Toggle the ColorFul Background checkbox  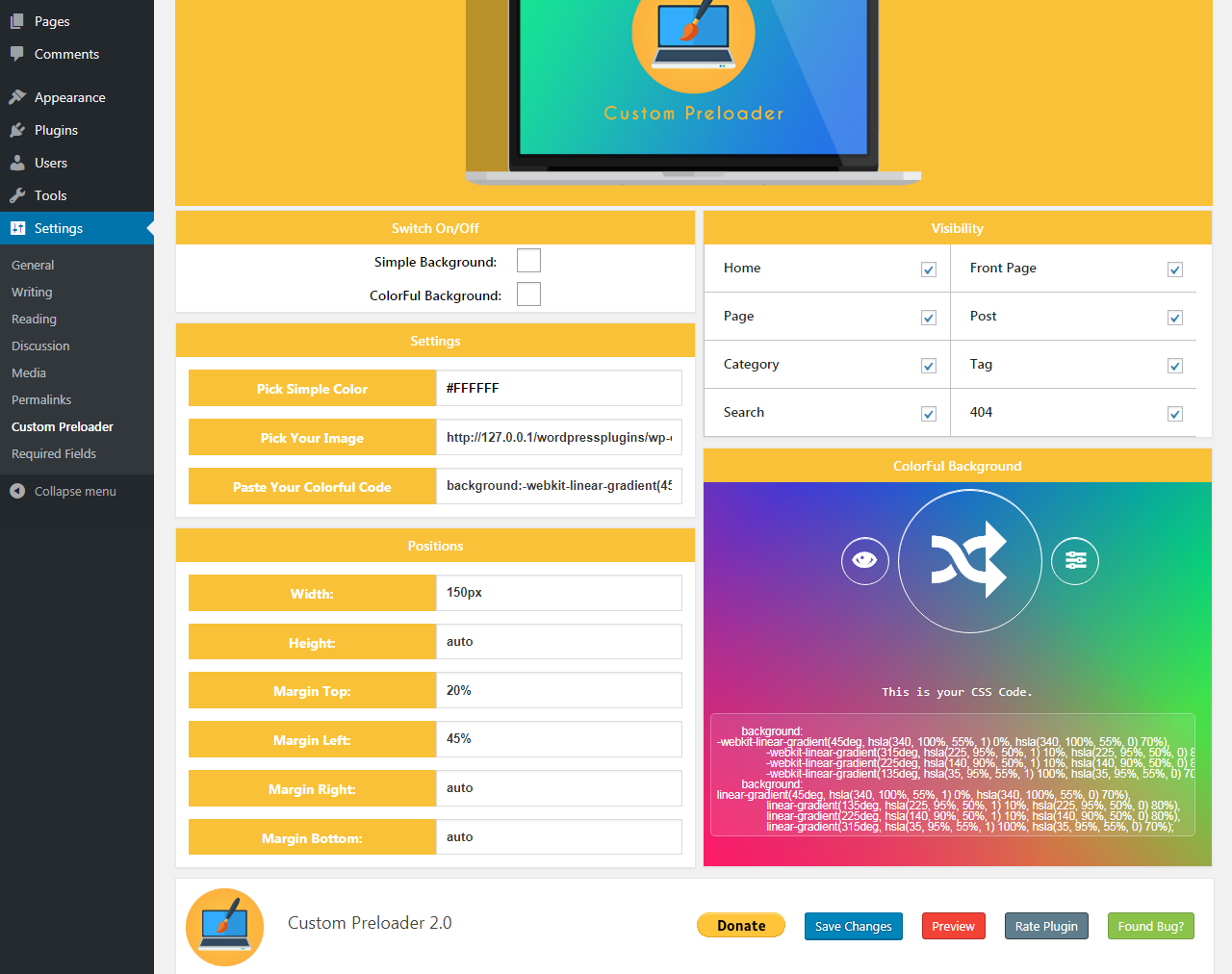coord(528,294)
